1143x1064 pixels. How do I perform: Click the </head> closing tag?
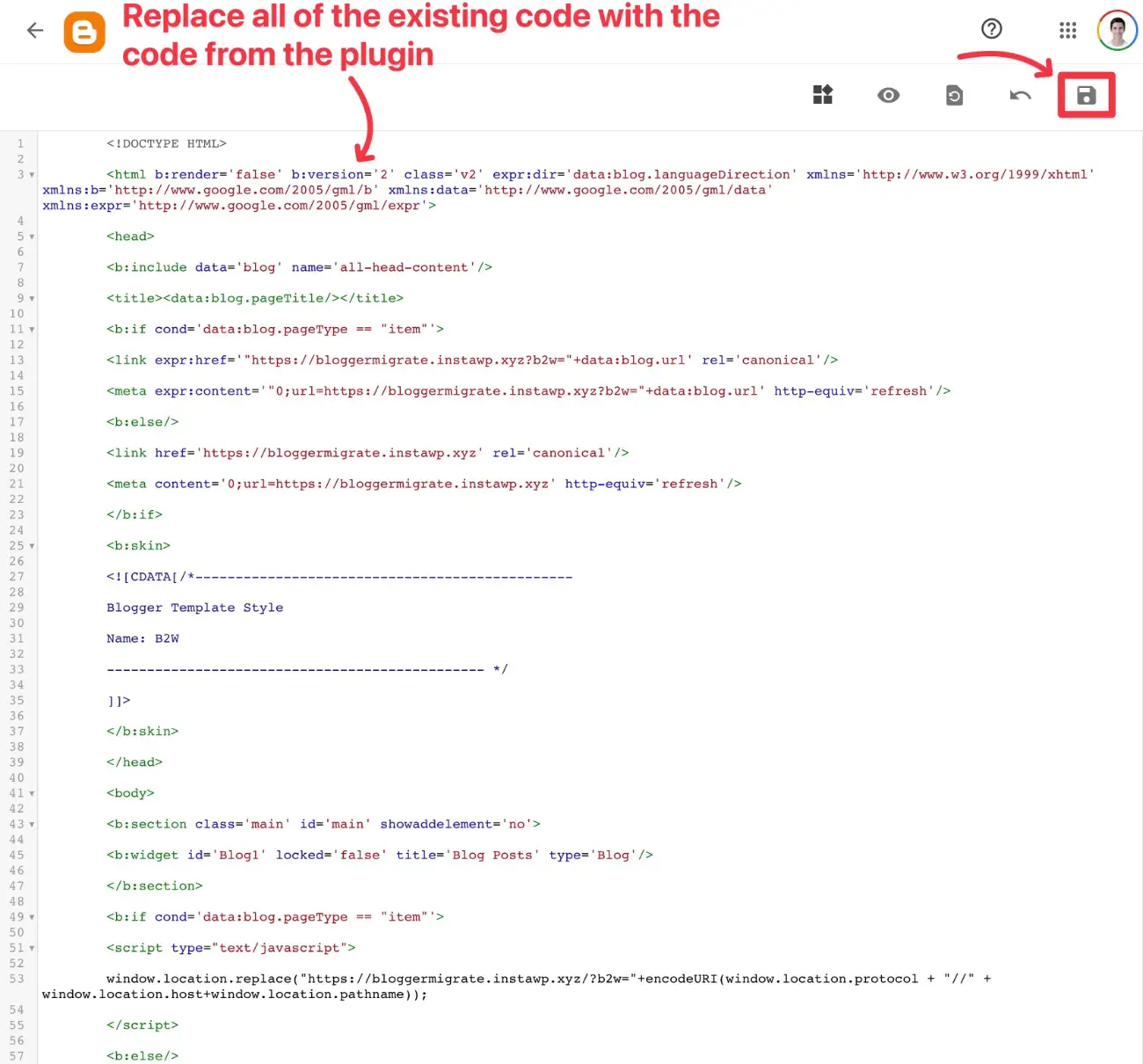(x=135, y=762)
